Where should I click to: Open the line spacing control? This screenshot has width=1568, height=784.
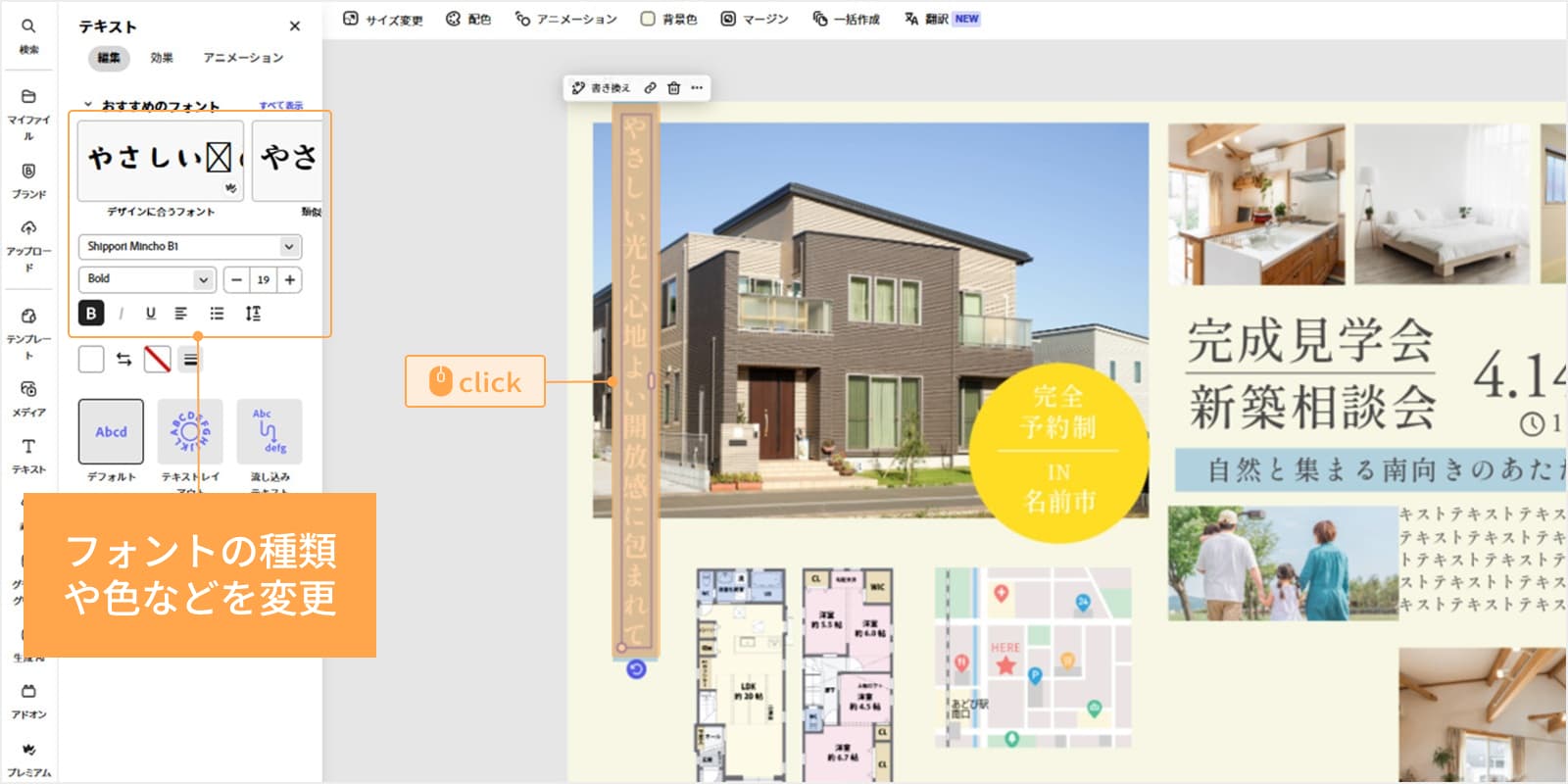(x=253, y=314)
